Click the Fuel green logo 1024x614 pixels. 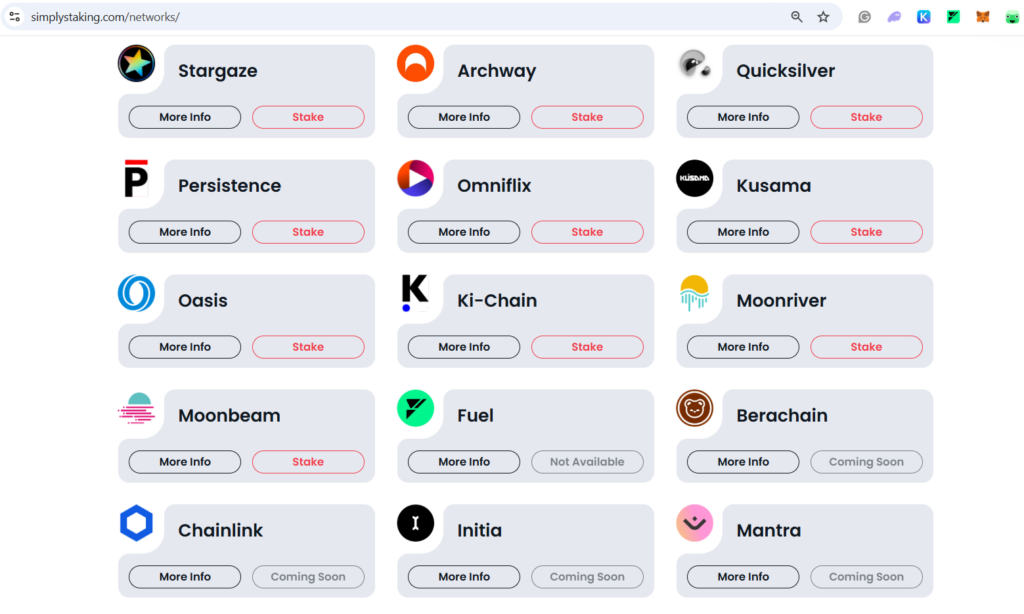(415, 409)
